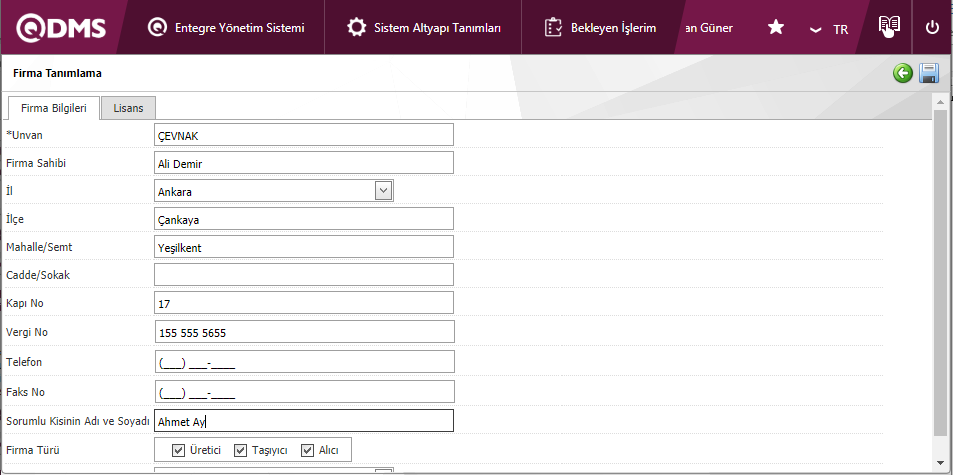
Task: Click the Sorumlu Kisinin Adı ve Soyadı field
Action: coord(304,420)
